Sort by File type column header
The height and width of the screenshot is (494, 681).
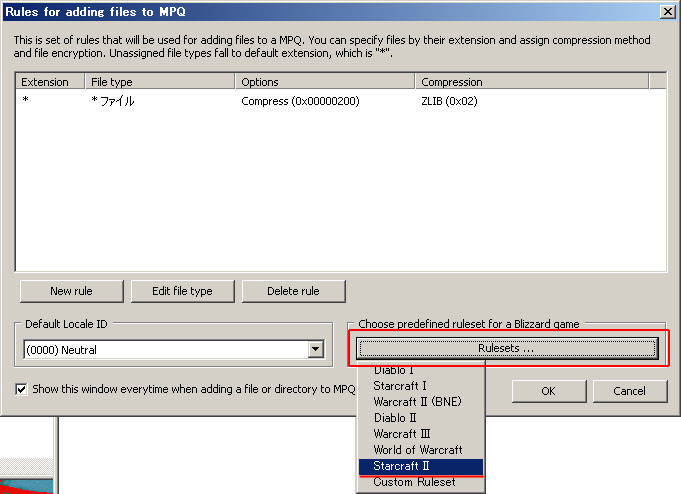pos(160,82)
